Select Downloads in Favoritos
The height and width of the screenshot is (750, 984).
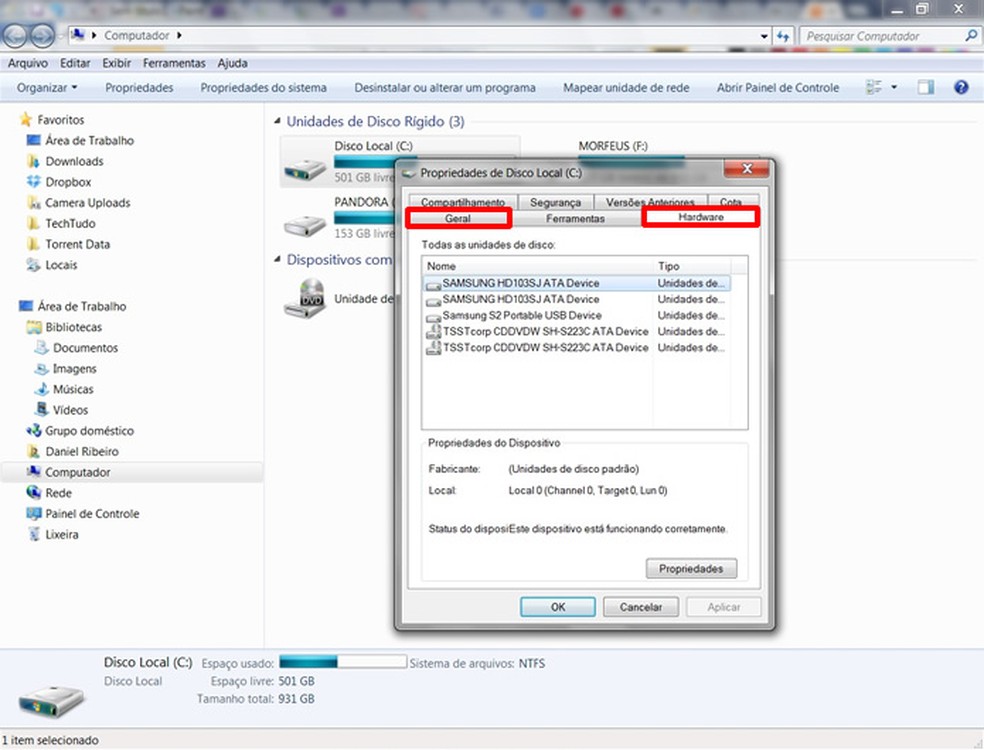click(74, 161)
